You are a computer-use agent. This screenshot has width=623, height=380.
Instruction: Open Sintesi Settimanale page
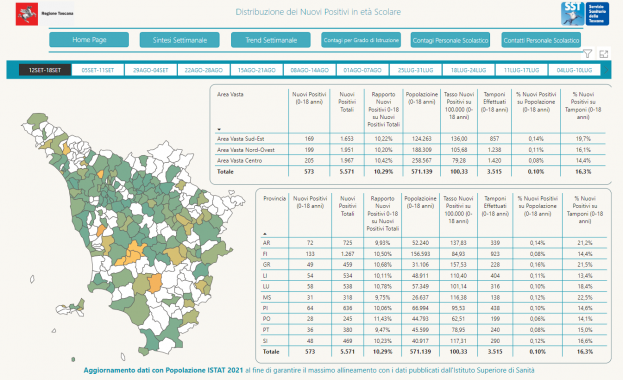pos(180,40)
